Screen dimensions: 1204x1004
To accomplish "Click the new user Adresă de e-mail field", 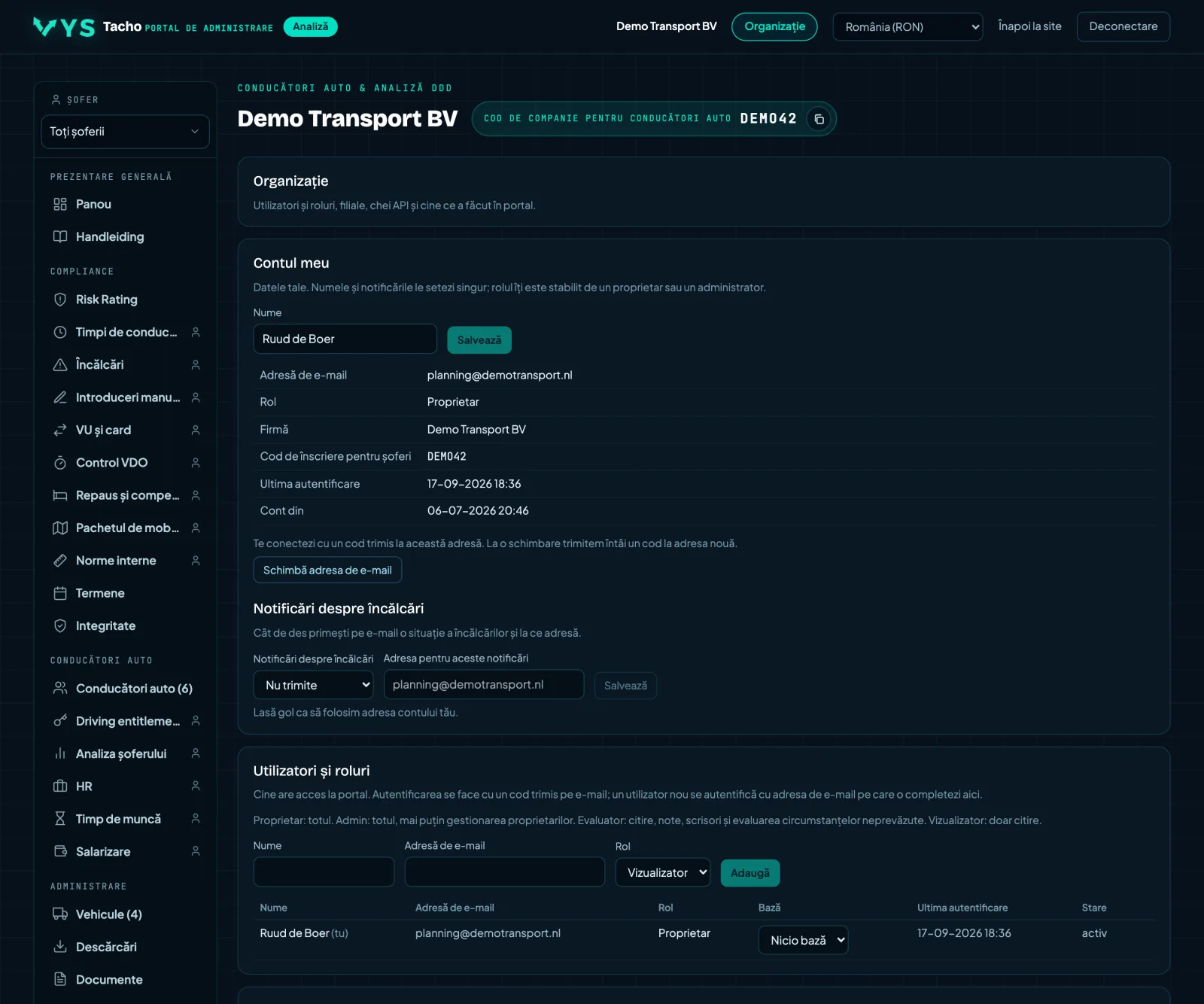I will coord(505,872).
